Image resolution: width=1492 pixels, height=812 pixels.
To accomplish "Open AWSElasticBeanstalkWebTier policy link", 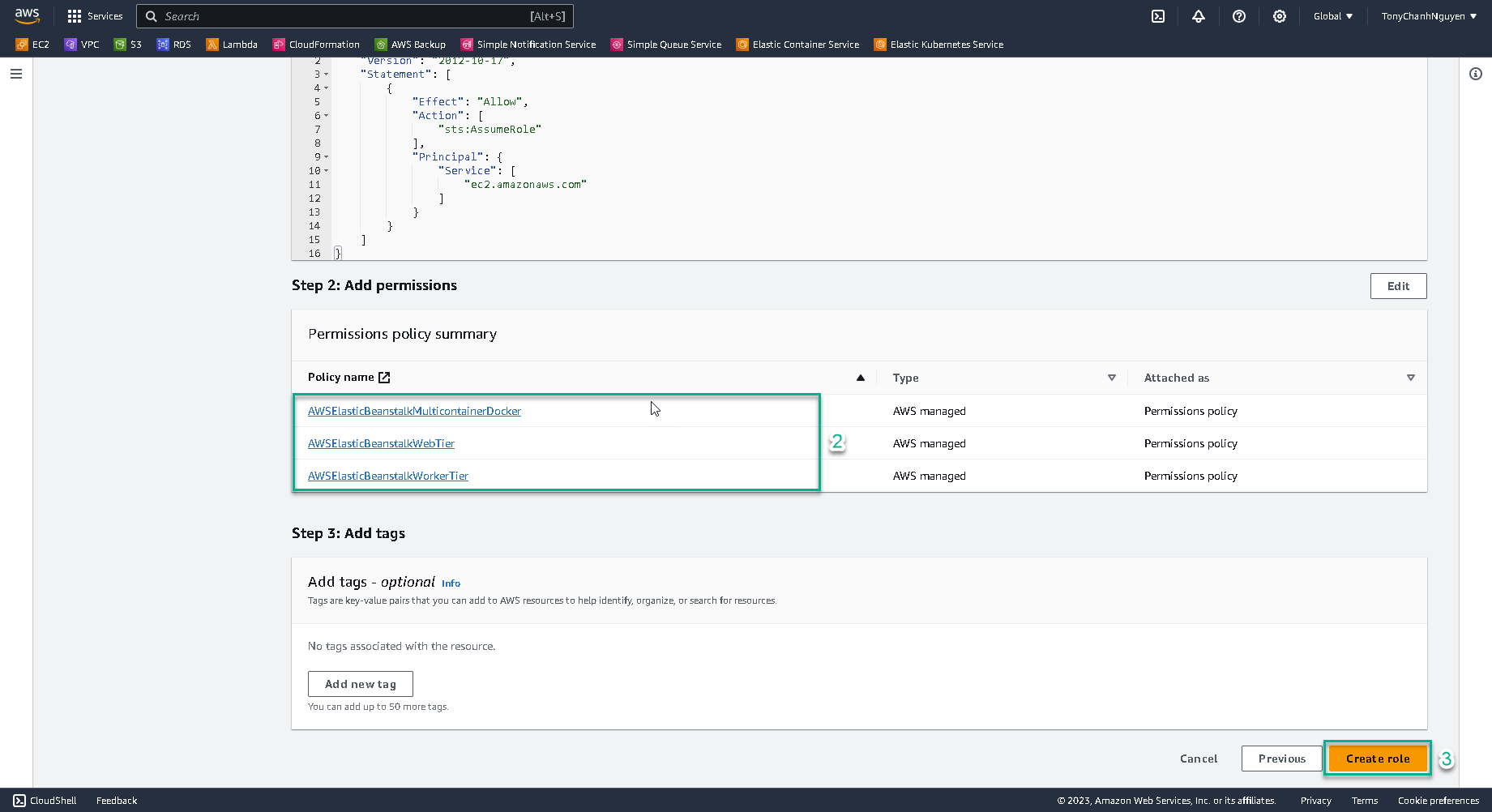I will (381, 443).
